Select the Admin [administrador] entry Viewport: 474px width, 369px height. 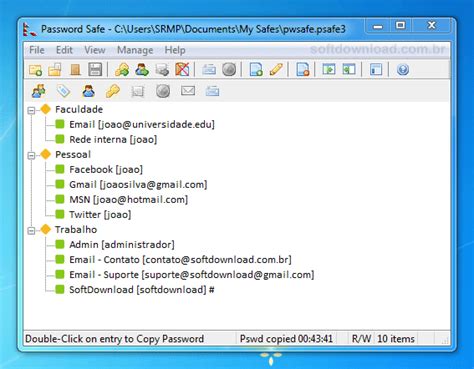122,244
